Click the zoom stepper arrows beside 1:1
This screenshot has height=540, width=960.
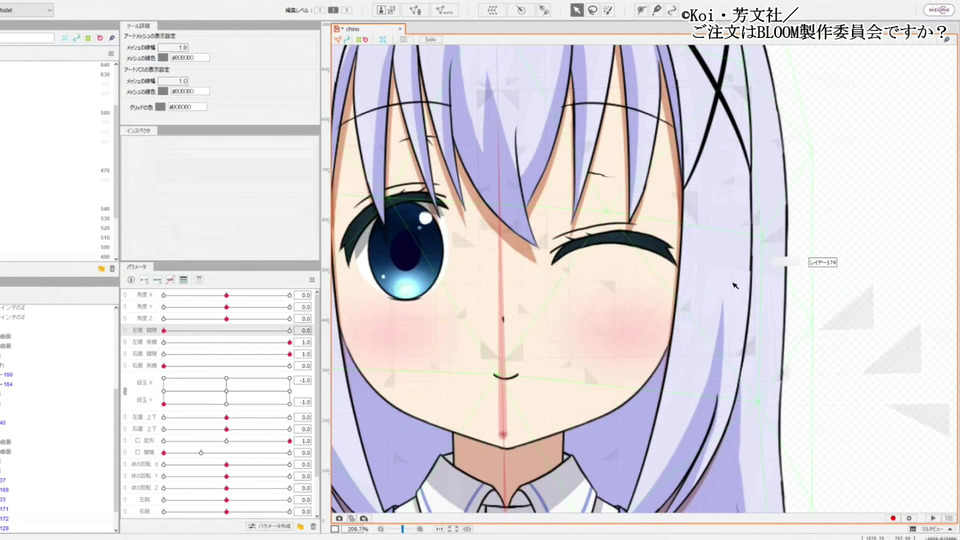tap(453, 529)
